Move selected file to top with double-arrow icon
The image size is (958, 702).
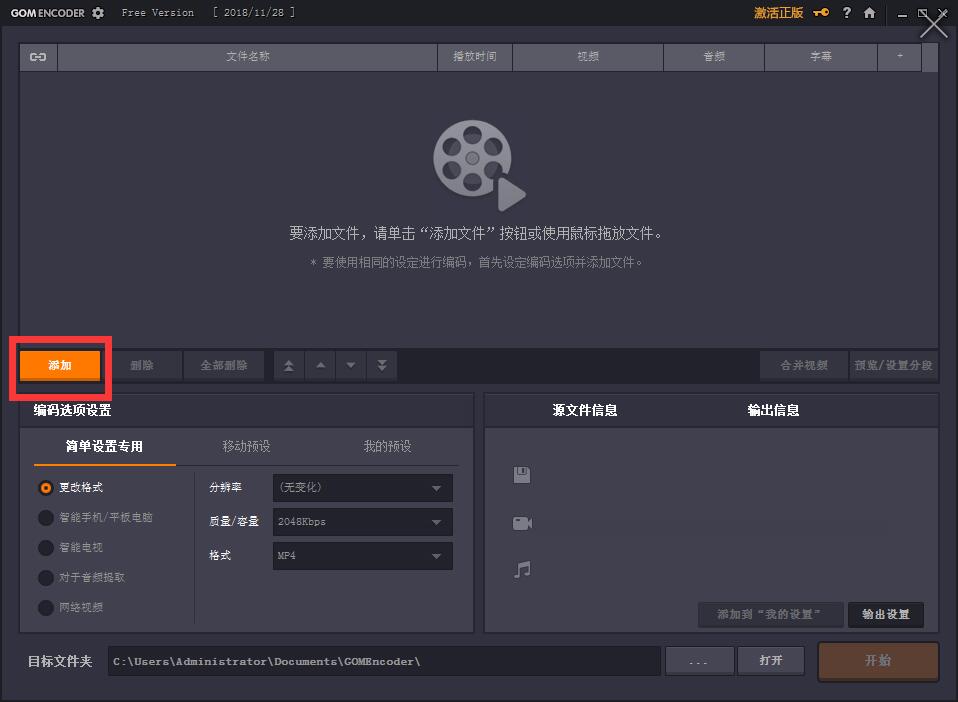288,365
